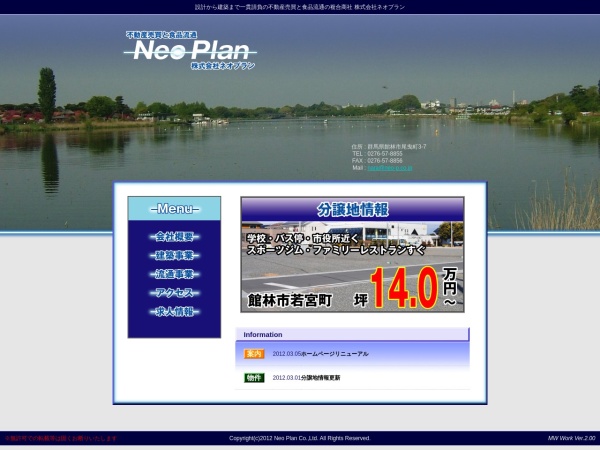600x450 pixels.
Task: Click the red notice text in footer
Action: (x=60, y=438)
